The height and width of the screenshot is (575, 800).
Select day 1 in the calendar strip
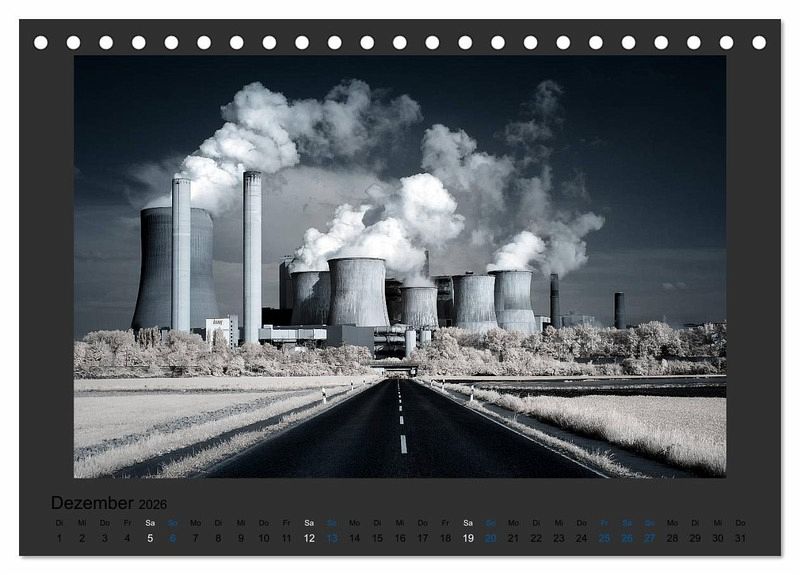tap(59, 538)
